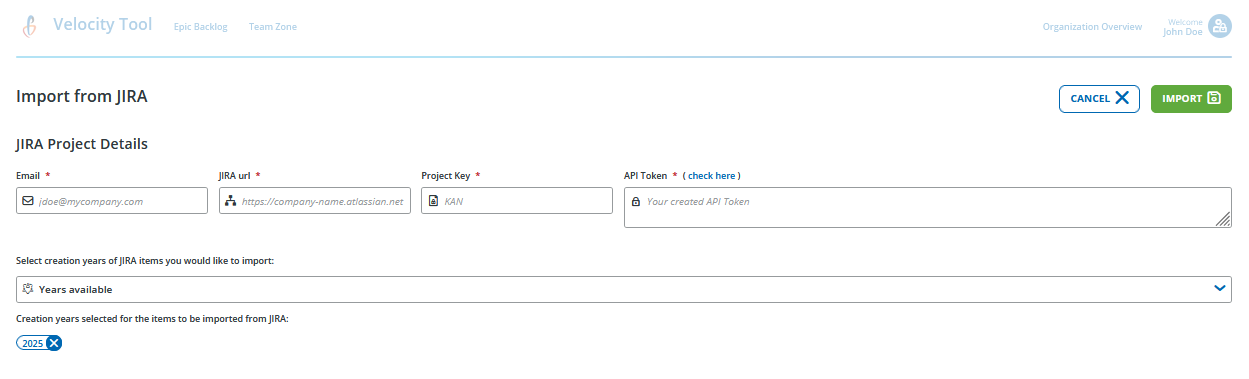Click the lock icon in API Token field
The image size is (1249, 379).
click(x=636, y=202)
